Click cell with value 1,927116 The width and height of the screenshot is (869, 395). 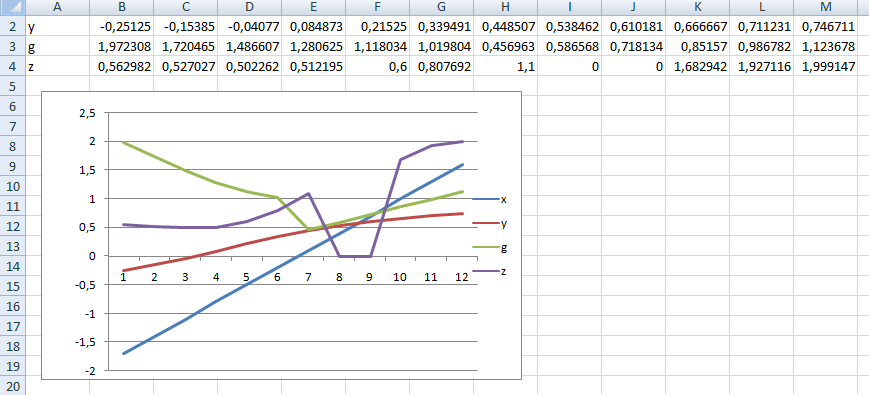pos(761,66)
